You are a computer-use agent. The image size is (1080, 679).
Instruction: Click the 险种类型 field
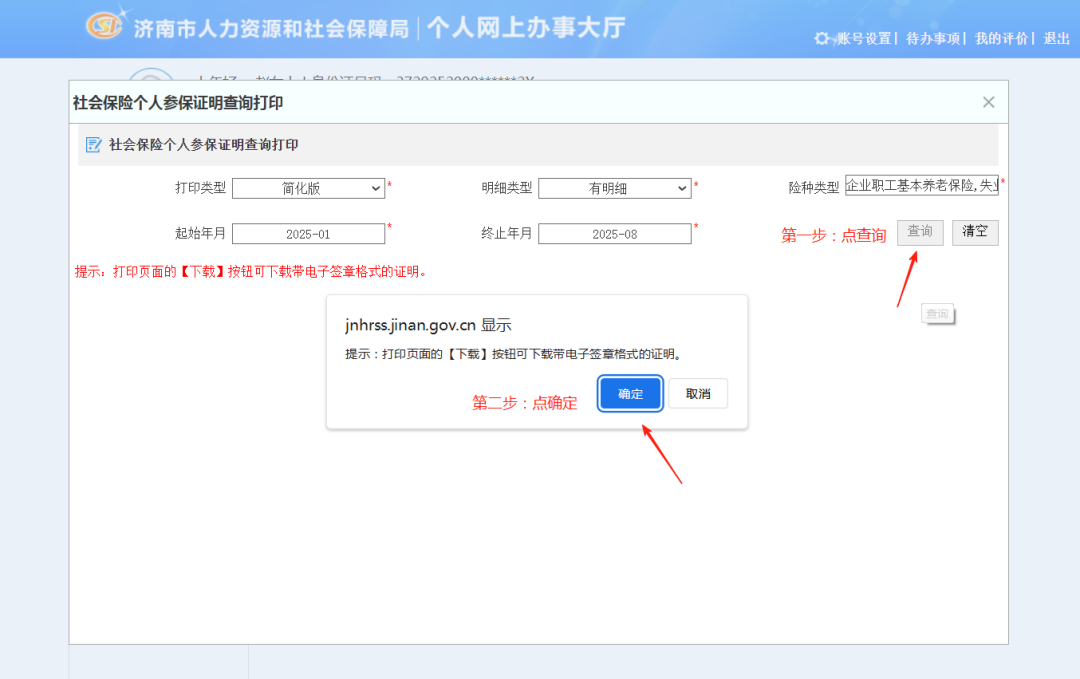coord(922,185)
